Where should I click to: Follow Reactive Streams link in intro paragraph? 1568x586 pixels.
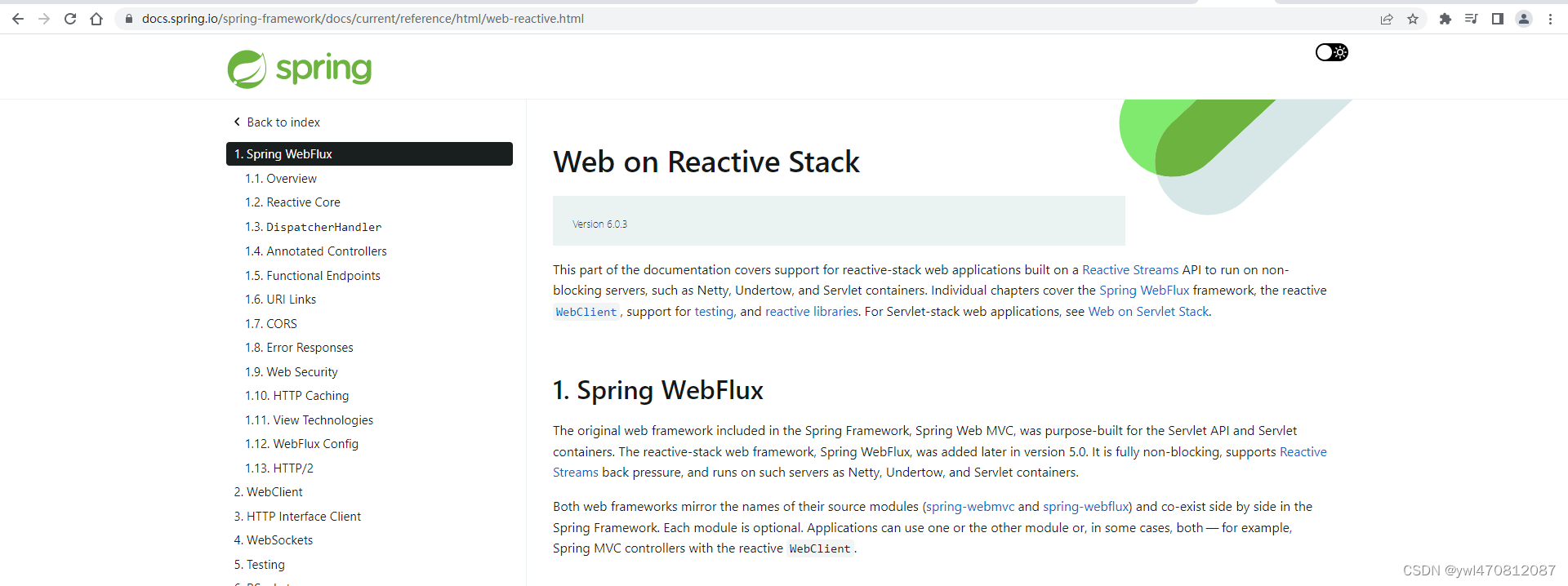tap(1130, 270)
